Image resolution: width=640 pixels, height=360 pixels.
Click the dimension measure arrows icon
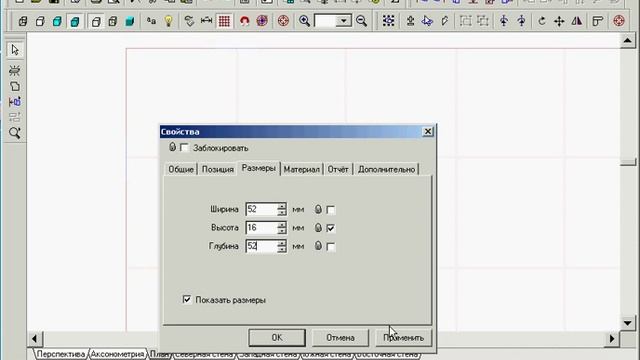206,21
